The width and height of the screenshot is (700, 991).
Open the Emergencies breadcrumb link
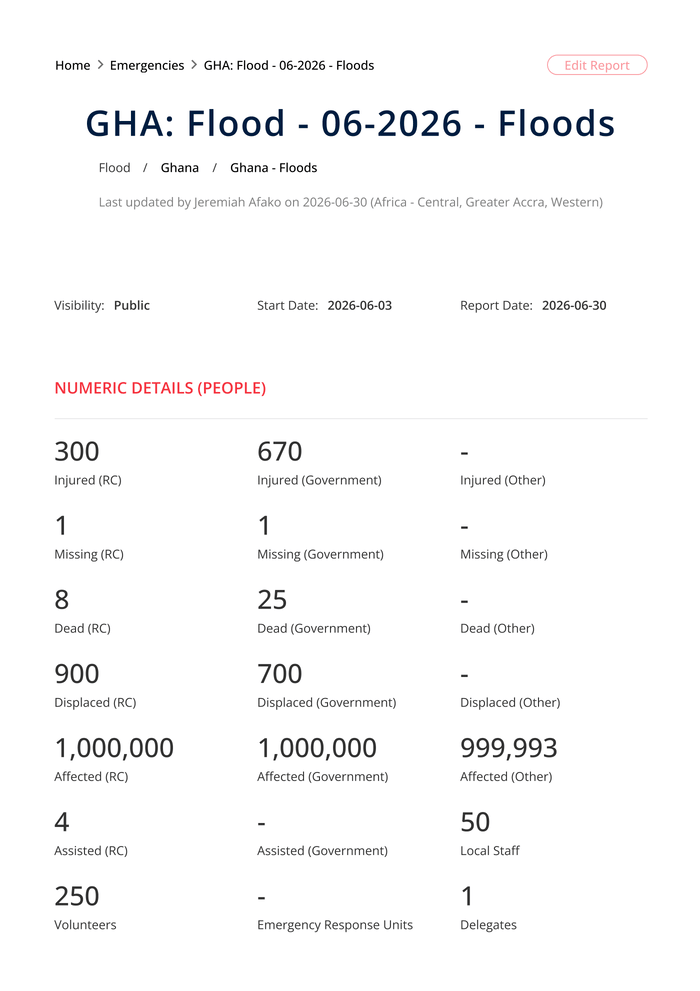click(147, 66)
